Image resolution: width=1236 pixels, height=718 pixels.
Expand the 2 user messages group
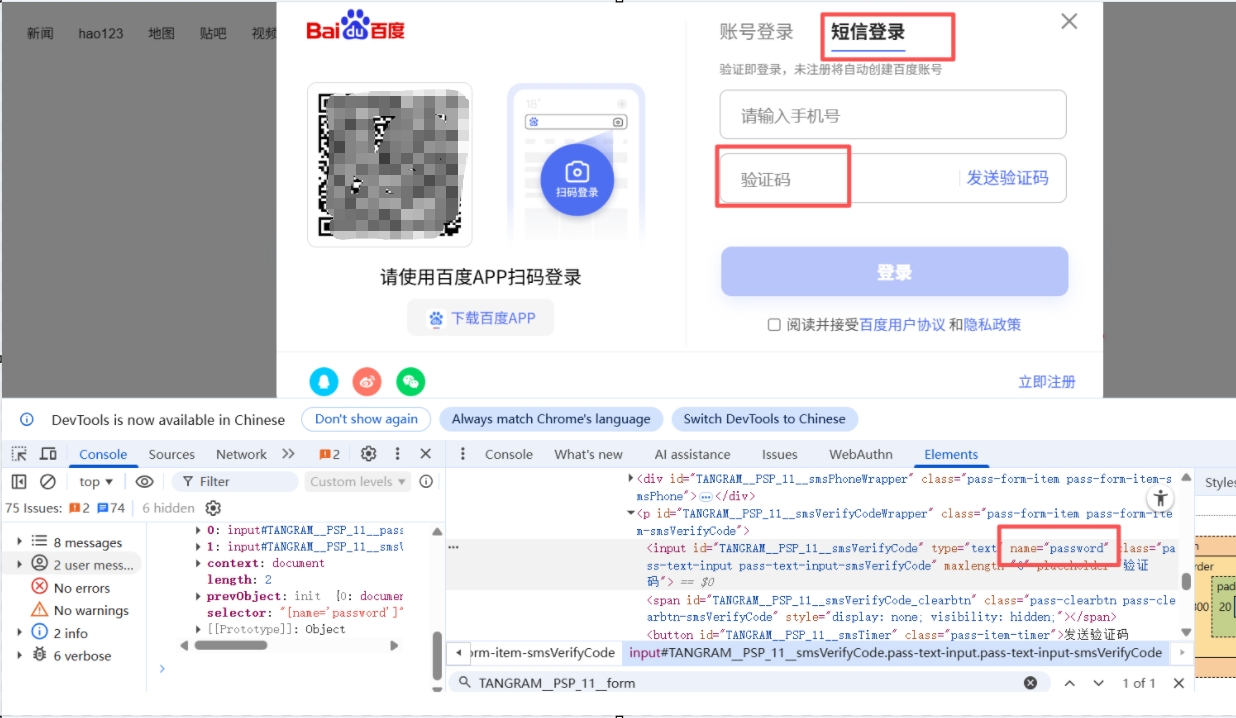click(20, 564)
